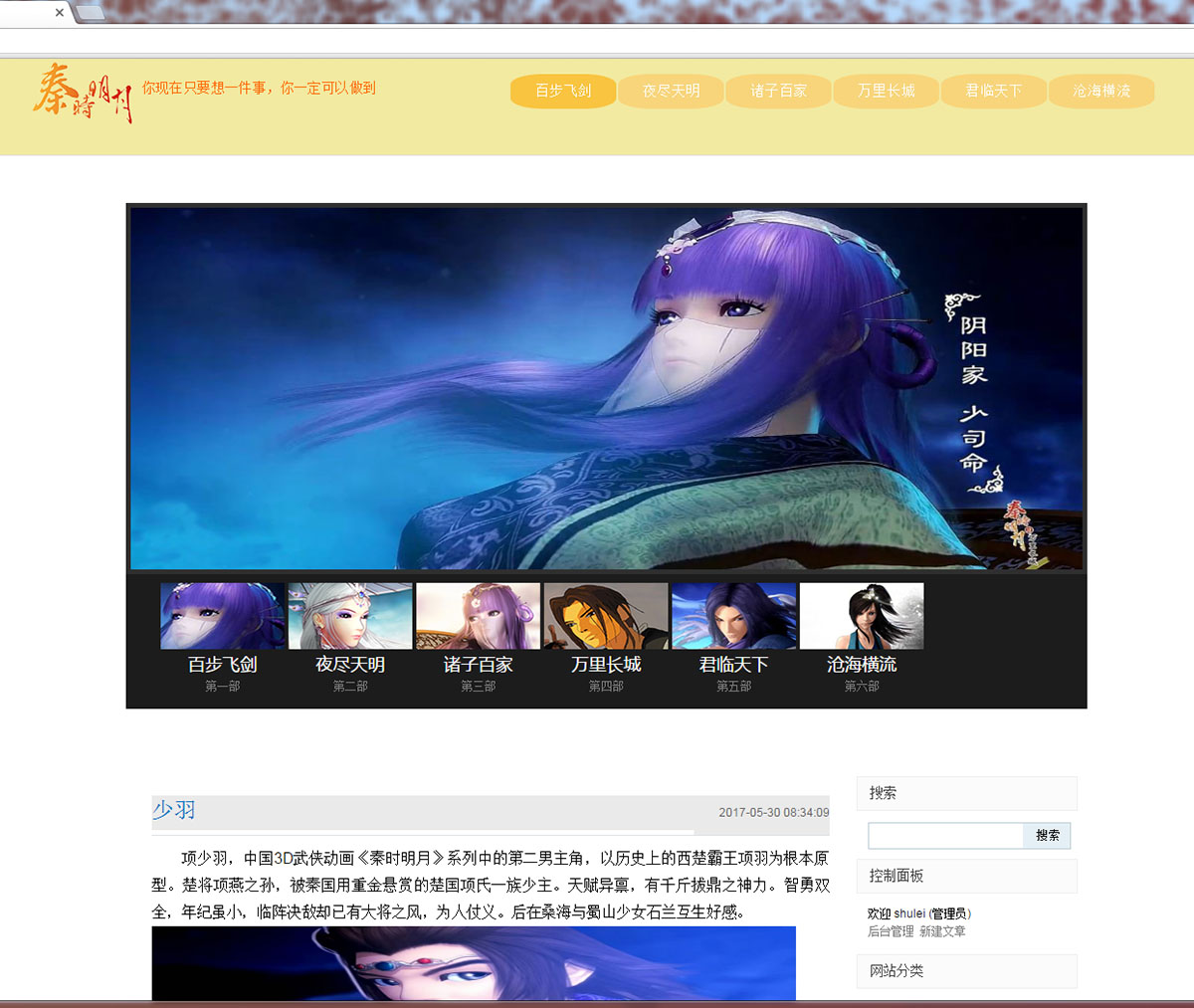Open the 君临天下 navigation menu item
Screen dimensions: 1194x1008
click(x=993, y=91)
